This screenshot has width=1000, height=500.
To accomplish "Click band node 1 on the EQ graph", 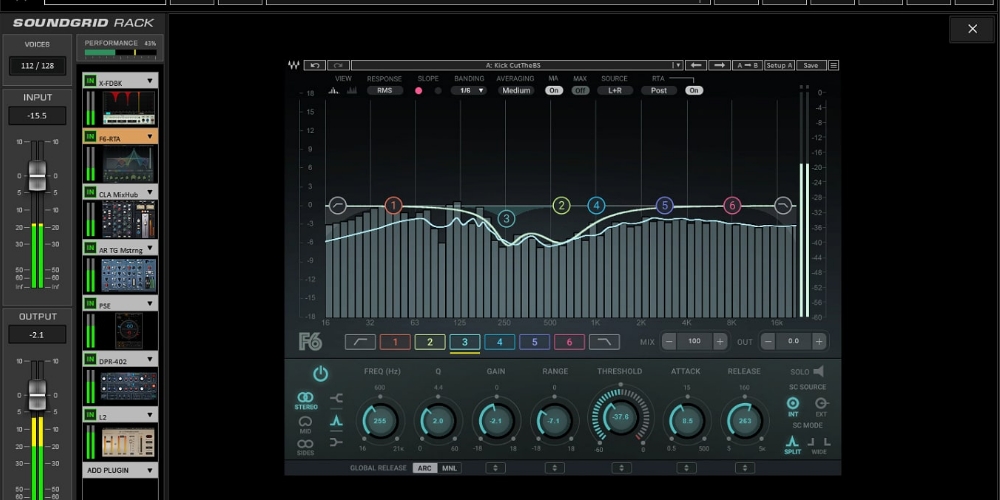I will tap(393, 205).
